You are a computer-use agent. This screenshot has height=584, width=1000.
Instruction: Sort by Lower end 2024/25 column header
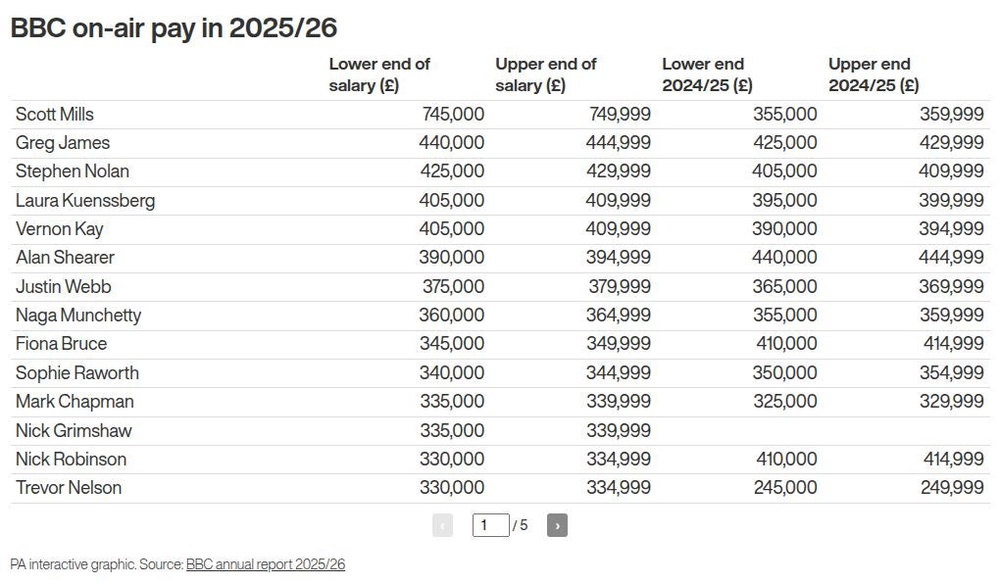707,75
